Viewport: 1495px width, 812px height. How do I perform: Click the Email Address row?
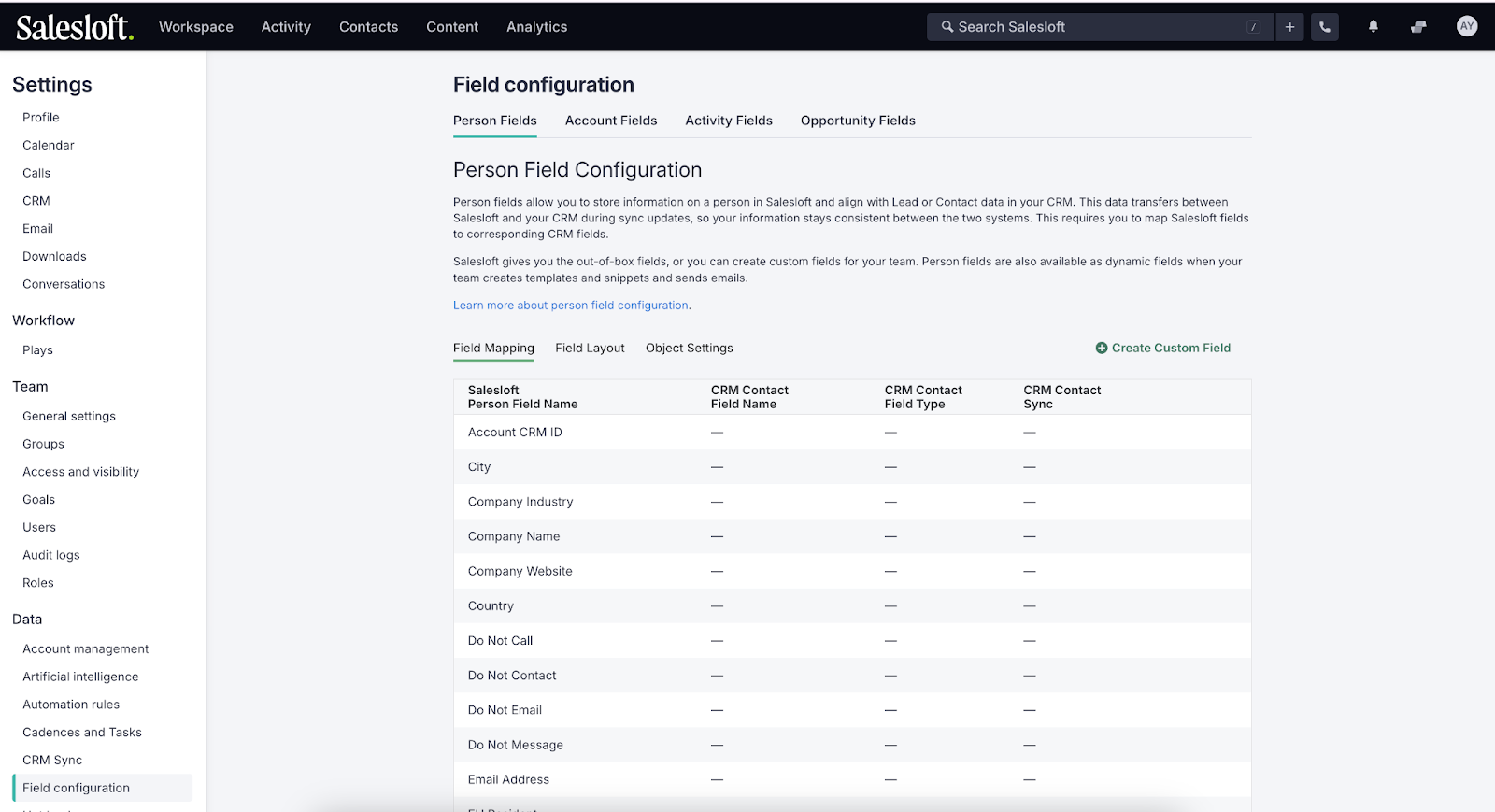pyautogui.click(x=852, y=779)
